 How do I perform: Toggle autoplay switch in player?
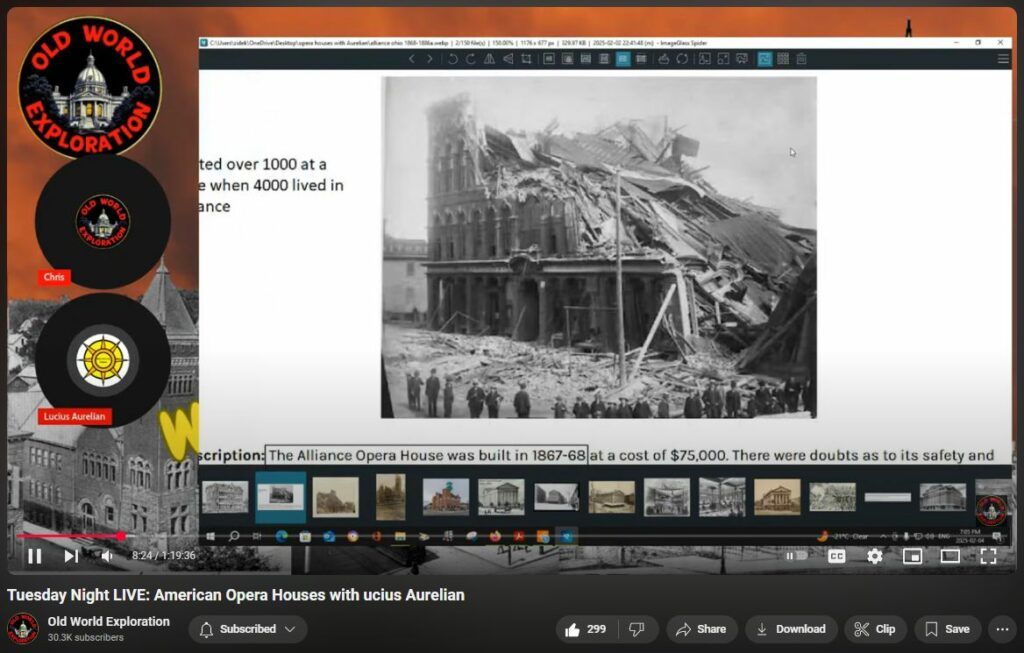796,556
